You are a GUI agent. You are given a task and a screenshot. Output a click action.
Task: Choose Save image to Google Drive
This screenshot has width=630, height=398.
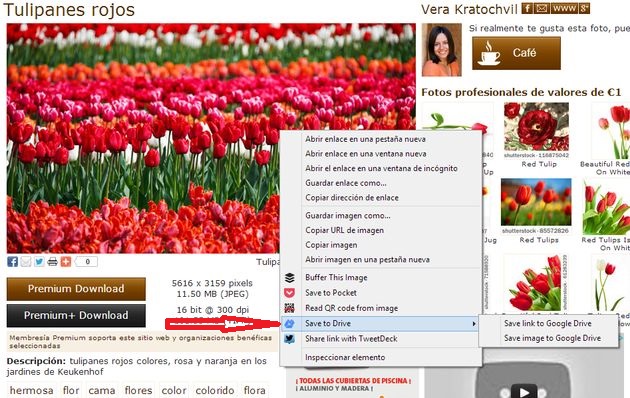point(552,338)
